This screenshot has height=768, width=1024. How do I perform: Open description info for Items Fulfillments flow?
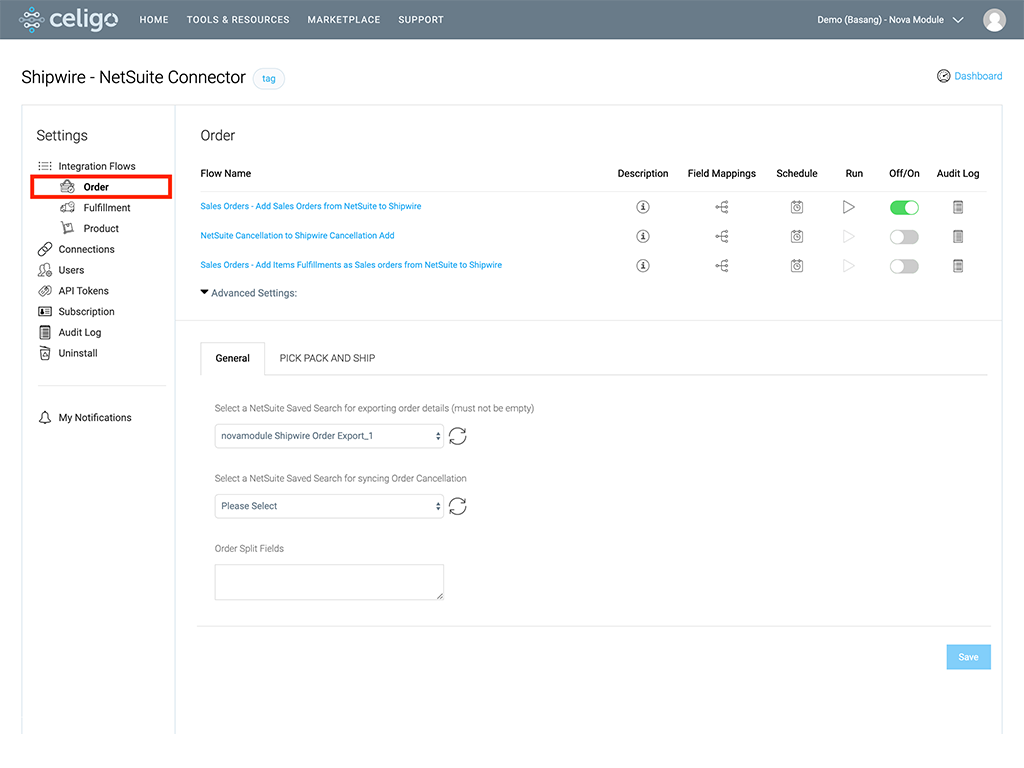click(643, 266)
